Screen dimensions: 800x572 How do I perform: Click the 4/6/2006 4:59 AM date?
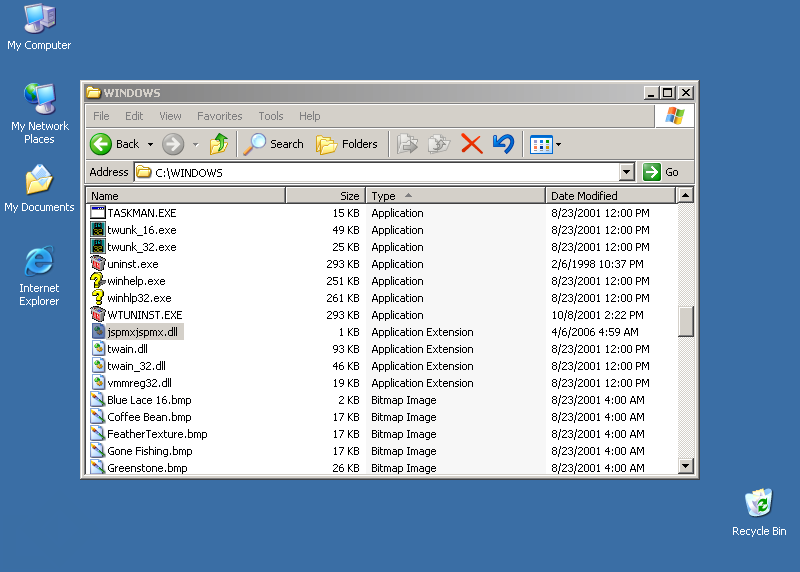point(595,332)
